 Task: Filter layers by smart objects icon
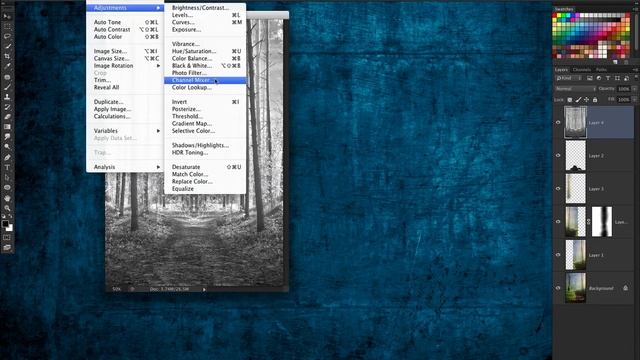point(626,78)
